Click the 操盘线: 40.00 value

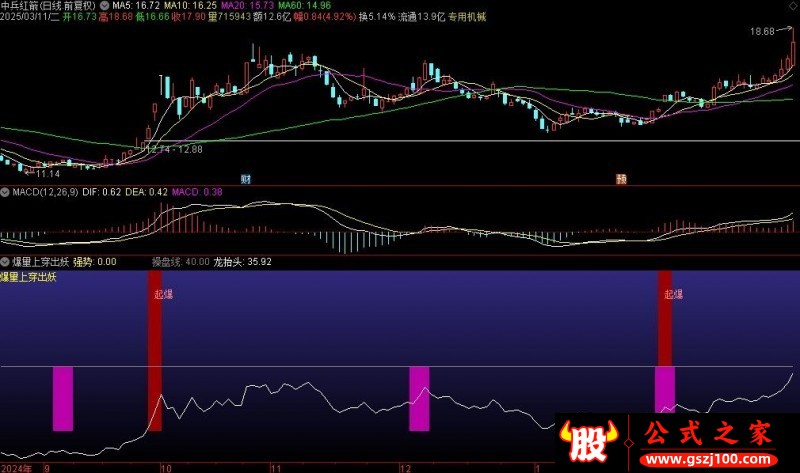coord(181,262)
